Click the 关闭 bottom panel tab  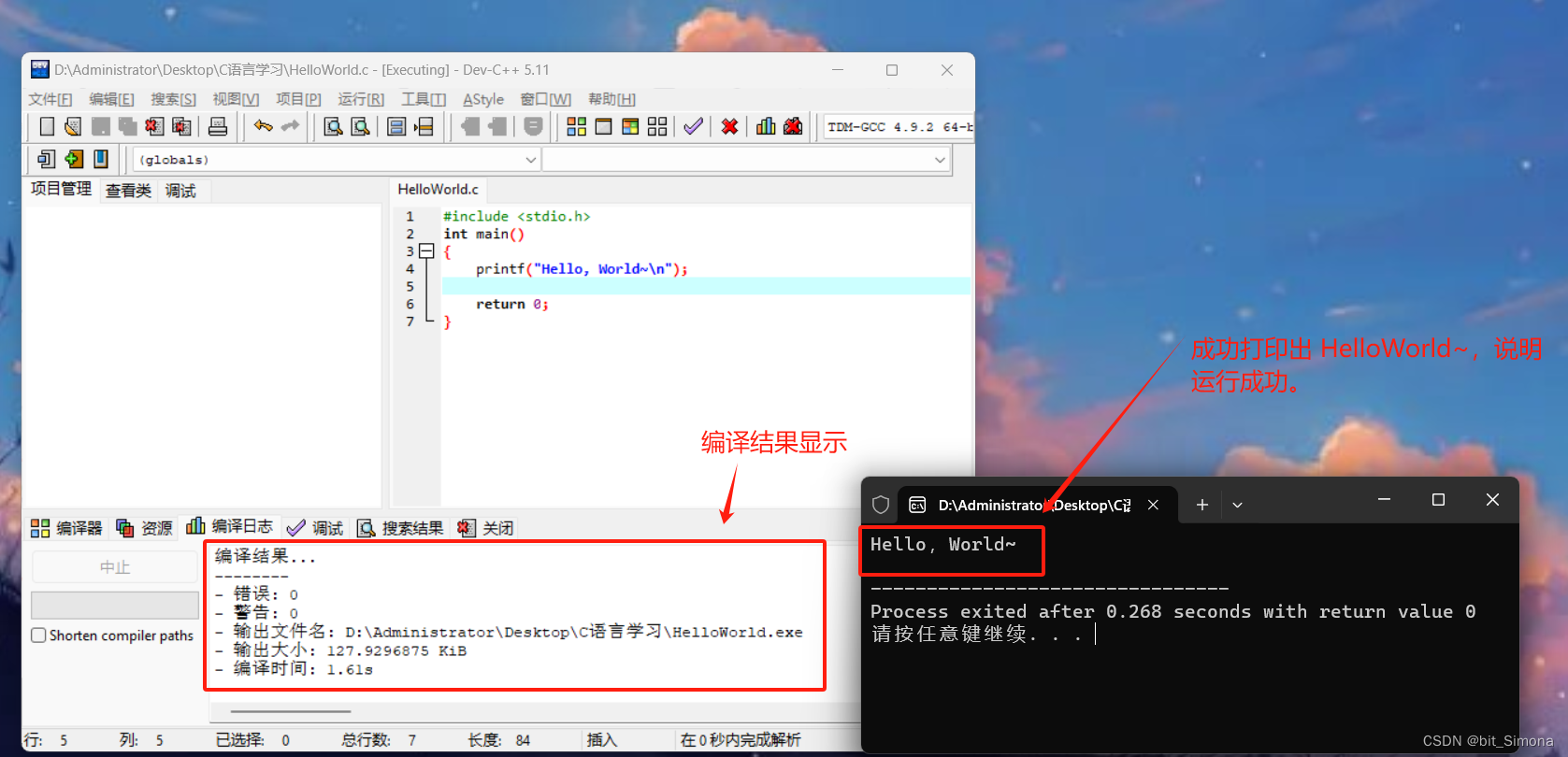485,528
